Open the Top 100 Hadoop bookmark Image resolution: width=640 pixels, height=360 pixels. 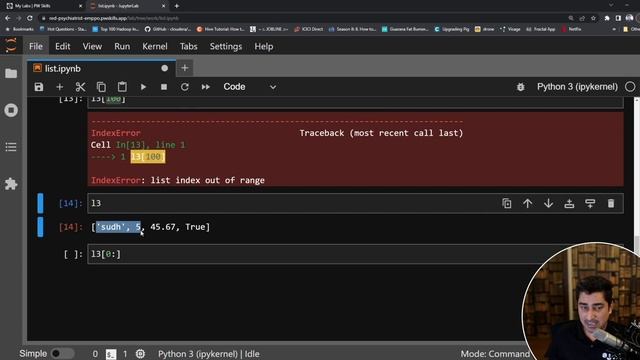[x=117, y=29]
